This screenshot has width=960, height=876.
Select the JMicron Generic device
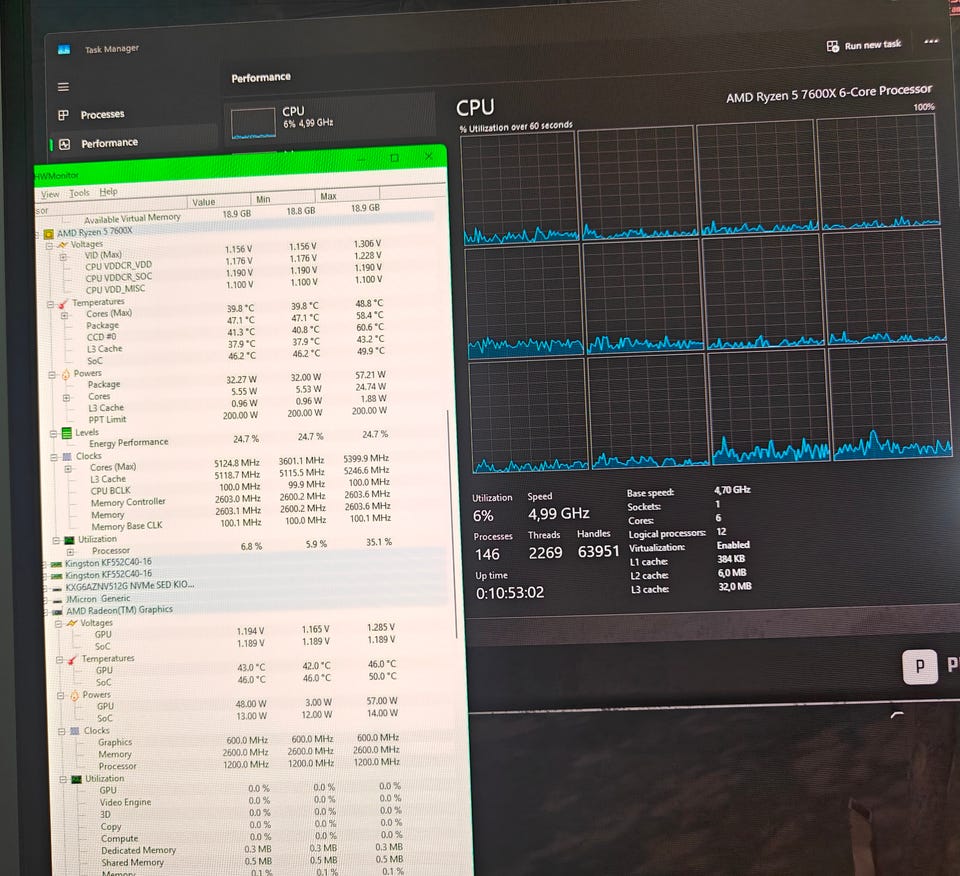97,599
